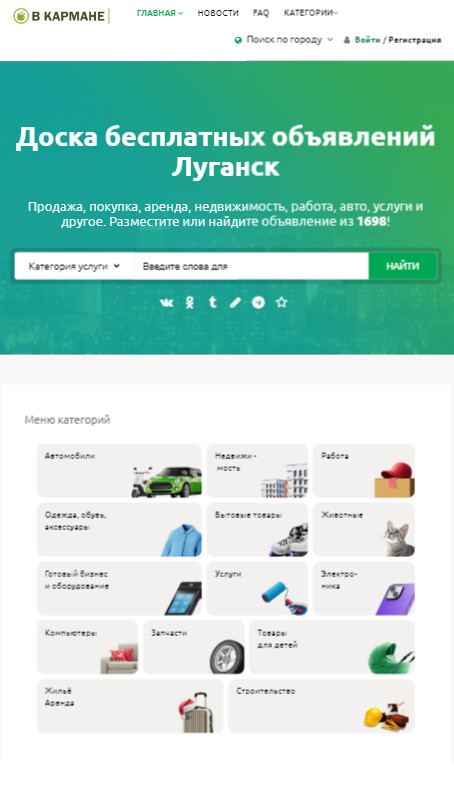Open the Odnoklassniki social icon
This screenshot has height=804, width=454.
190,303
